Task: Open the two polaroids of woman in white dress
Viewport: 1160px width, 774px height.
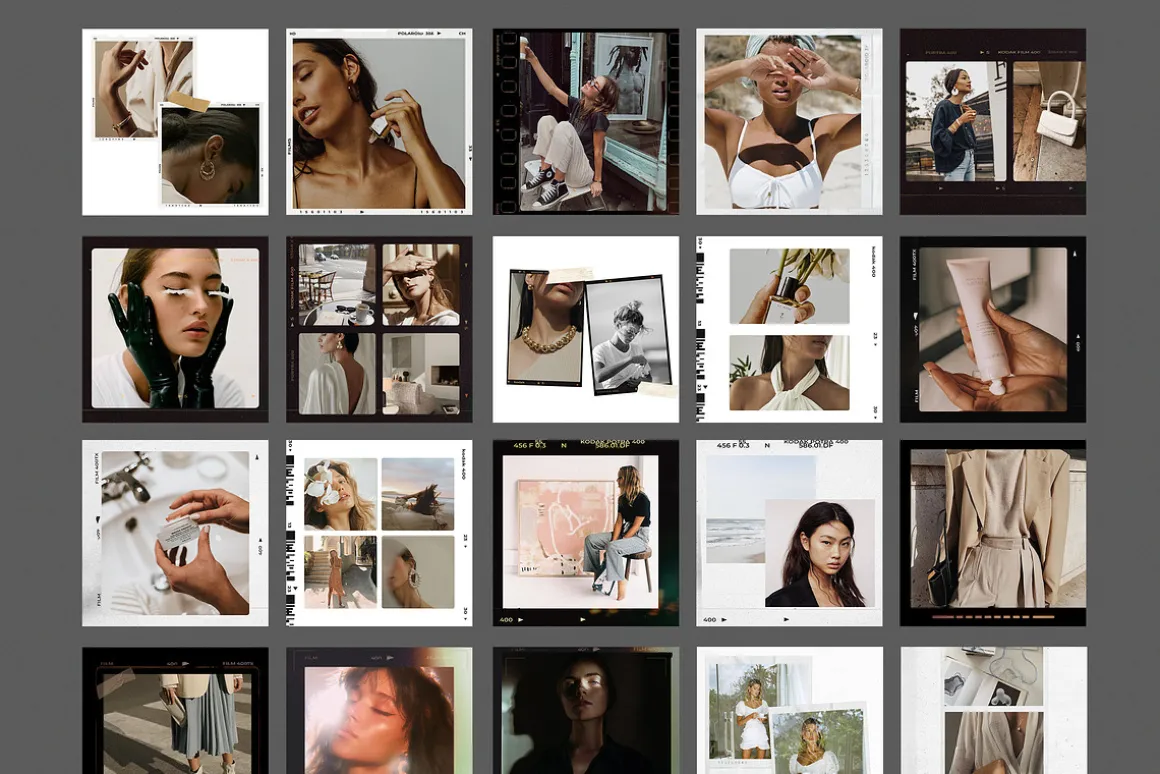Action: click(789, 710)
